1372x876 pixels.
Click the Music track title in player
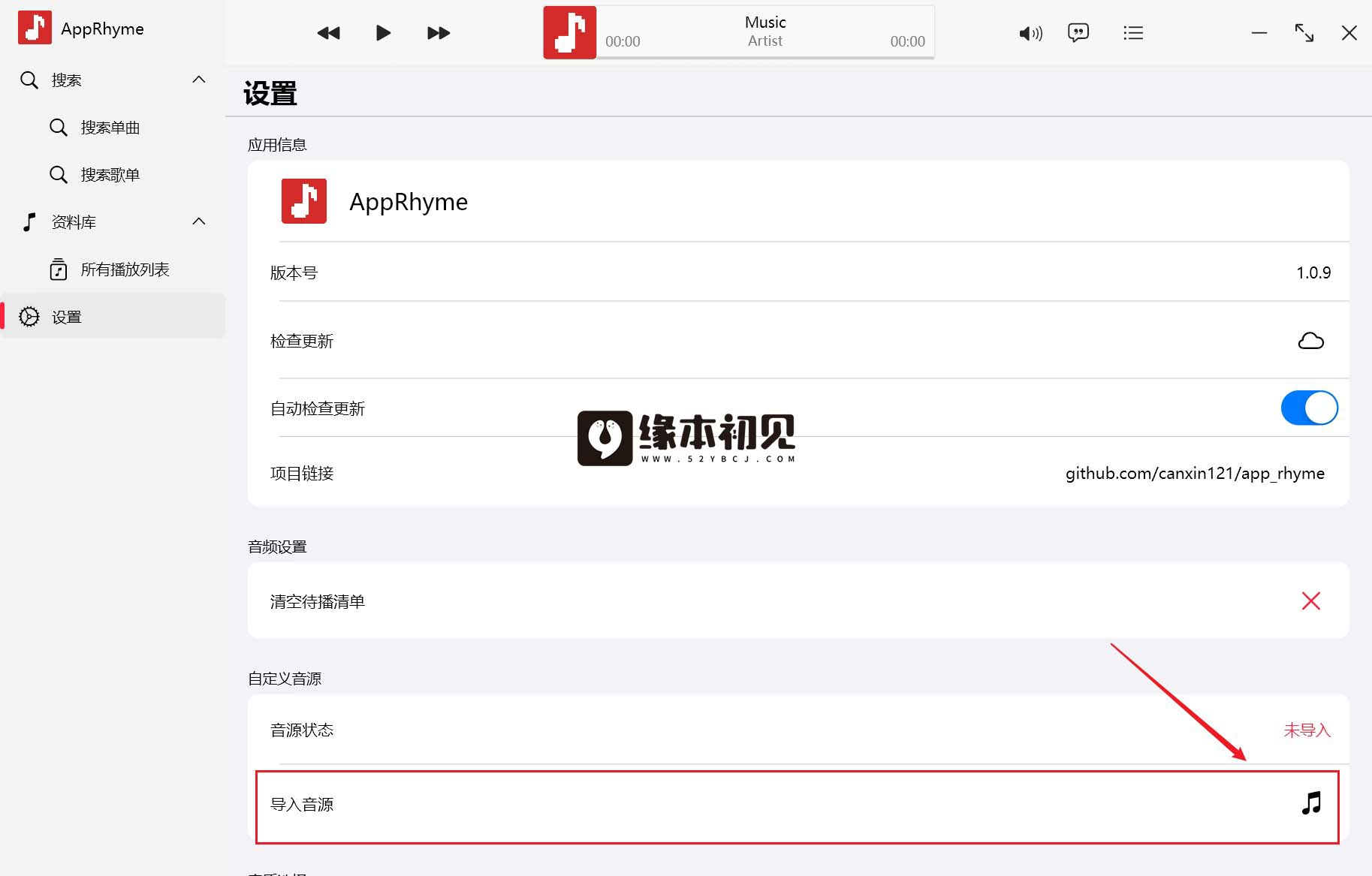click(765, 23)
